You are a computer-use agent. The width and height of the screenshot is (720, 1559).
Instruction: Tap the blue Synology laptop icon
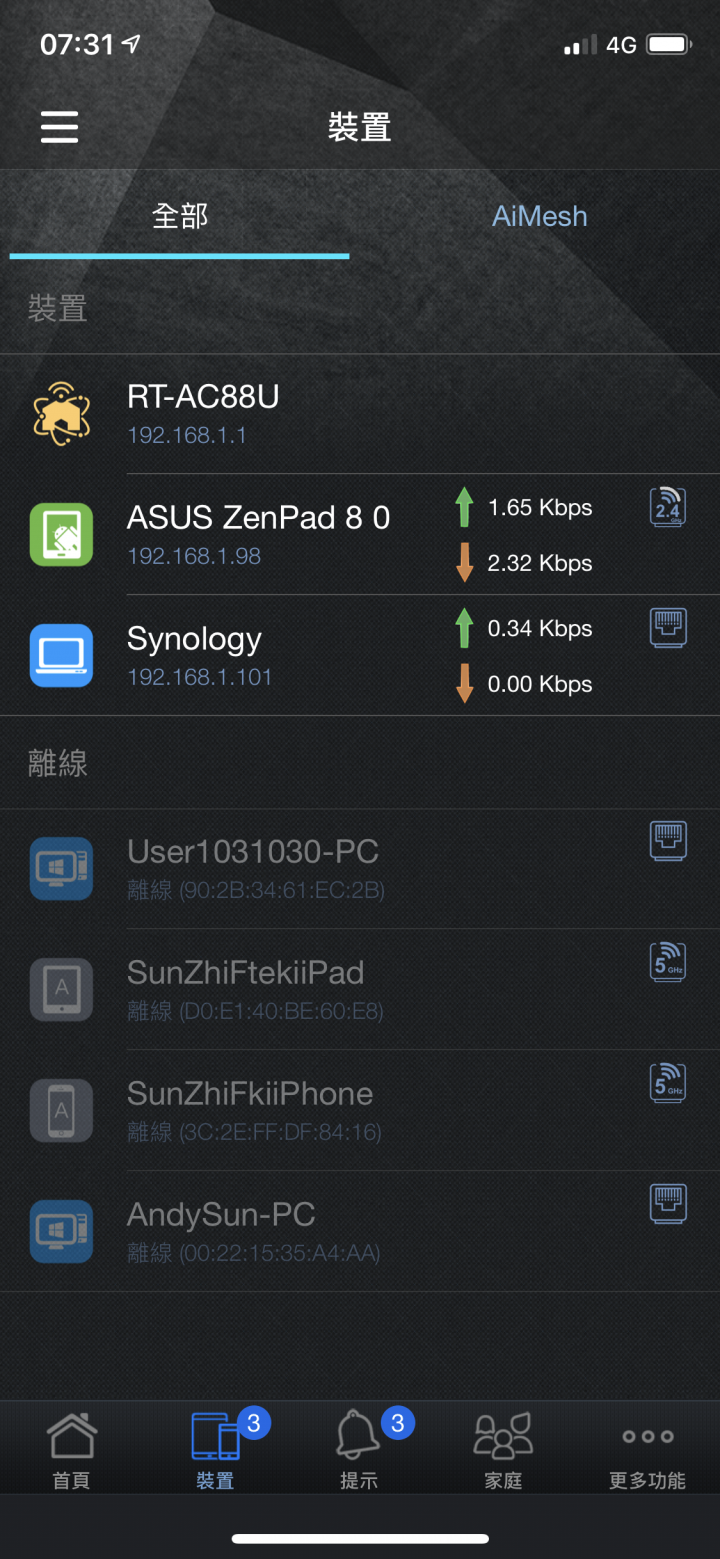coord(62,655)
